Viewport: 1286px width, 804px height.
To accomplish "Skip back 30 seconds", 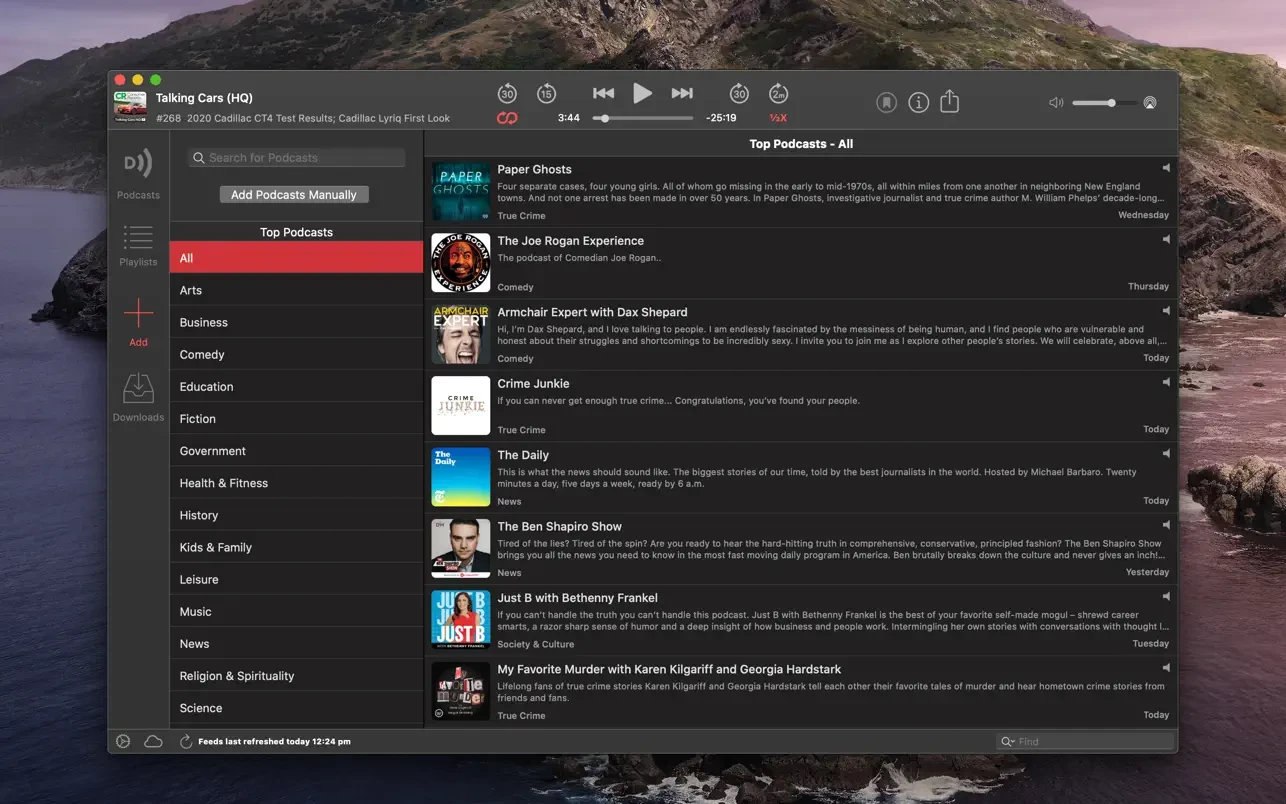I will coord(507,94).
